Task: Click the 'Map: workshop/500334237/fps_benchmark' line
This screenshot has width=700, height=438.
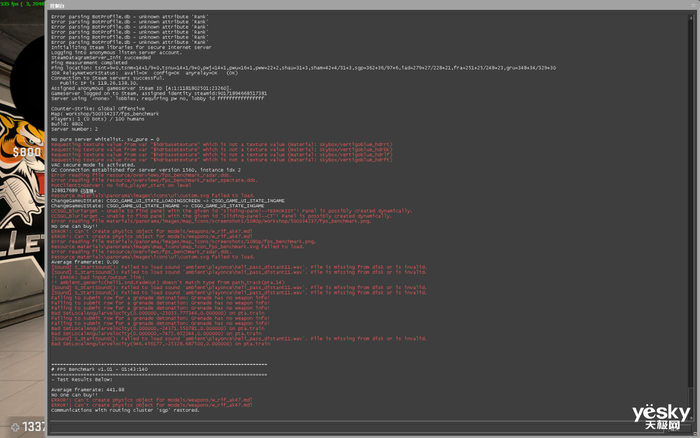Action: pos(105,114)
